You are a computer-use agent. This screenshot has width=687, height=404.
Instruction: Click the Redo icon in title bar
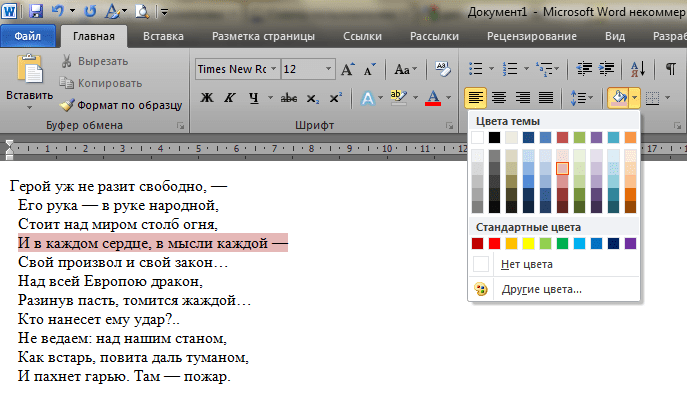pos(90,11)
